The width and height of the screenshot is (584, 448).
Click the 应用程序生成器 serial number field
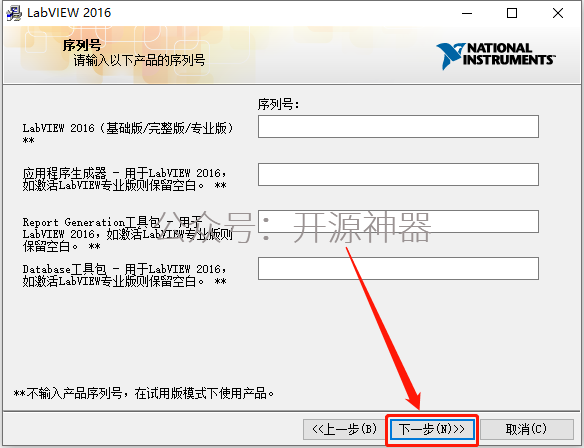[398, 174]
